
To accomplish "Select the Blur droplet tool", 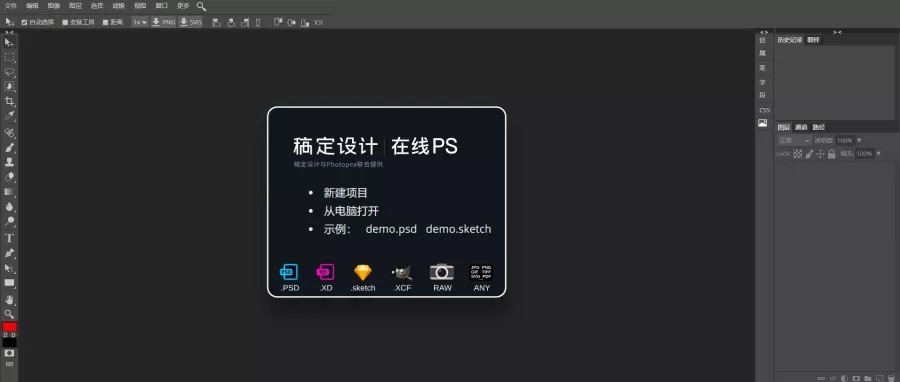I will click(9, 207).
